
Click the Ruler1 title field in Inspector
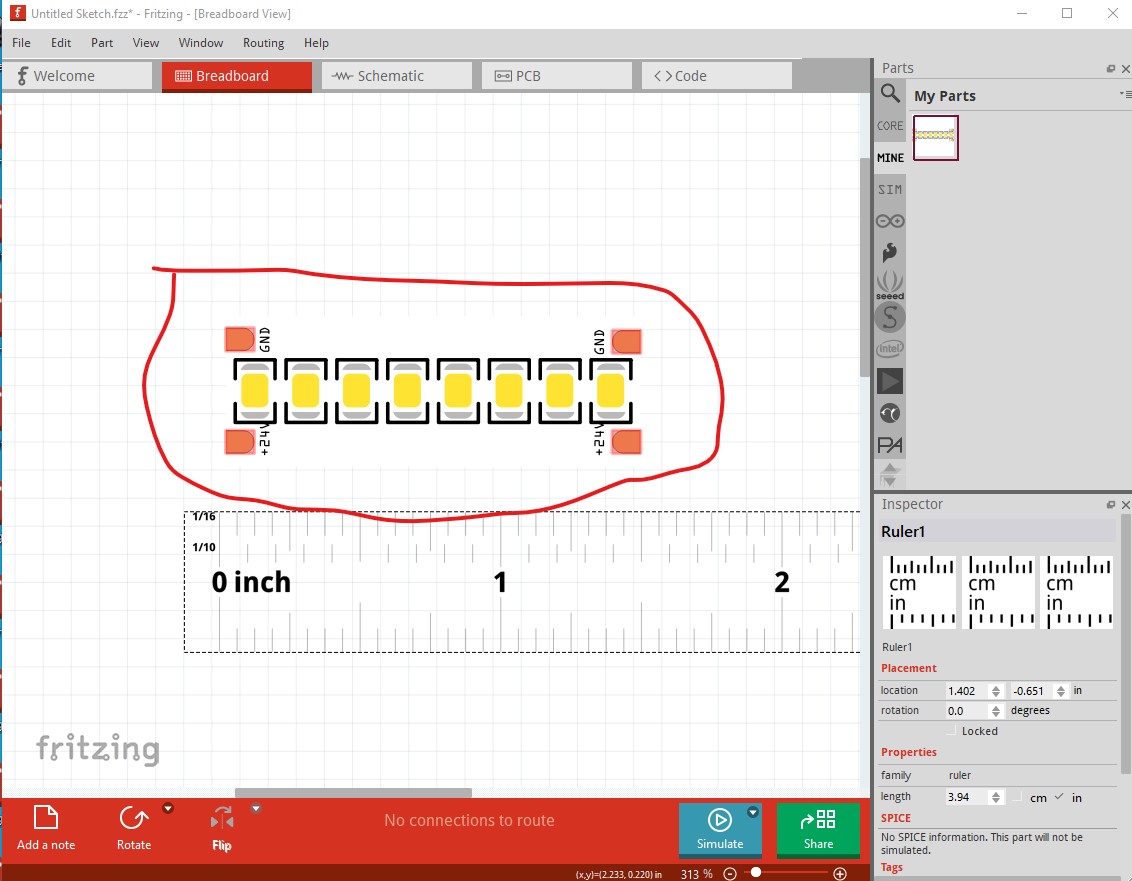(997, 531)
